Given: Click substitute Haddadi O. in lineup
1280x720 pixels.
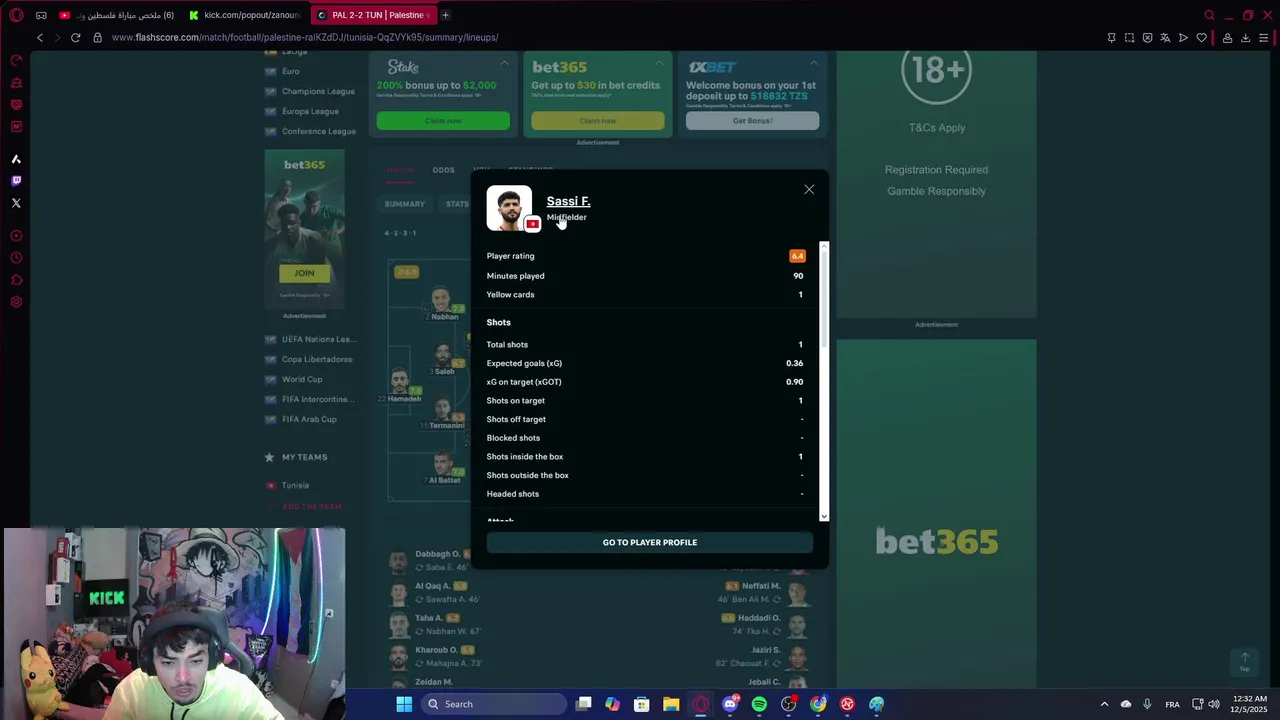Looking at the screenshot, I should 759,618.
